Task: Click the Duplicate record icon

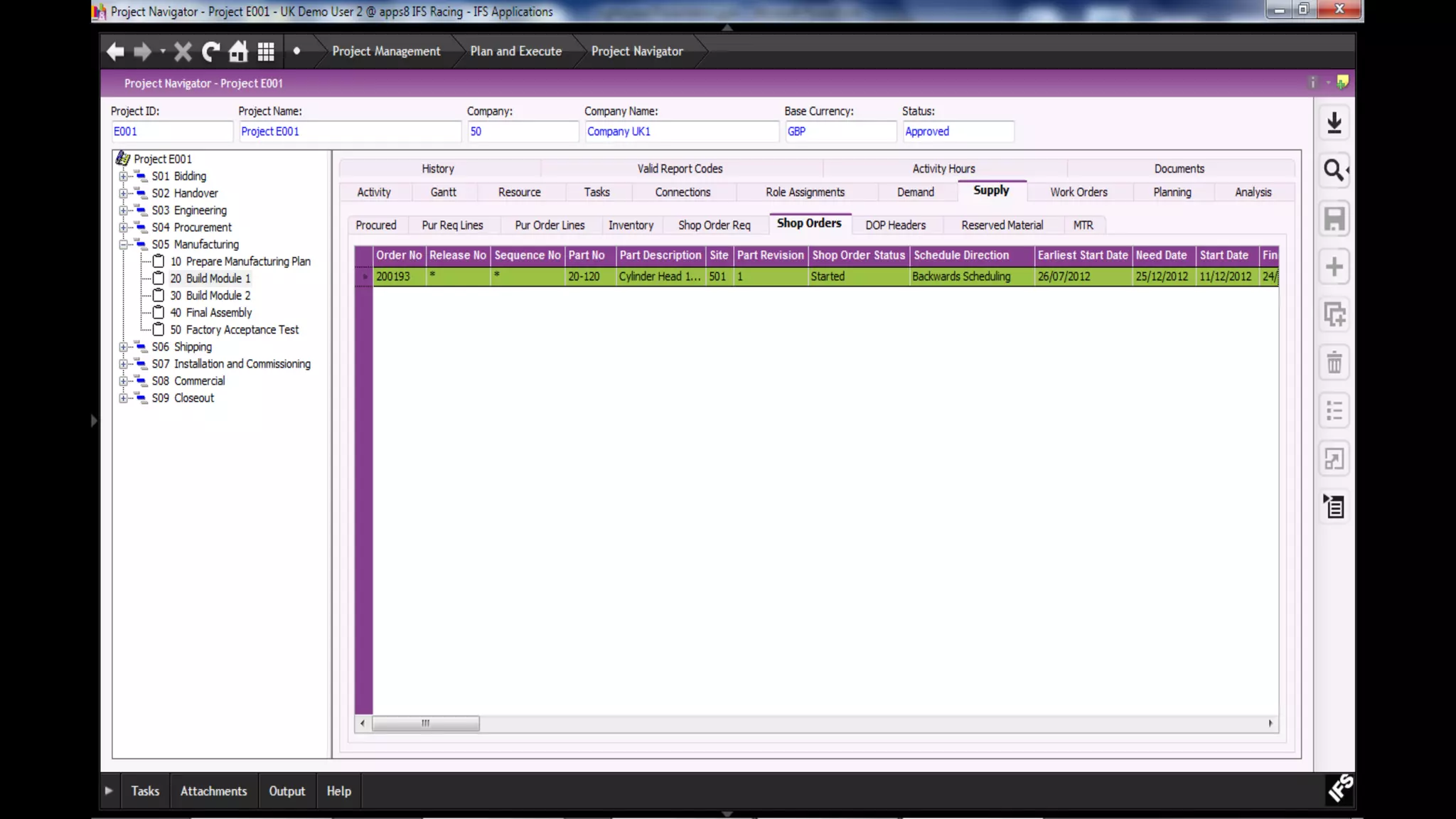Action: (1334, 315)
